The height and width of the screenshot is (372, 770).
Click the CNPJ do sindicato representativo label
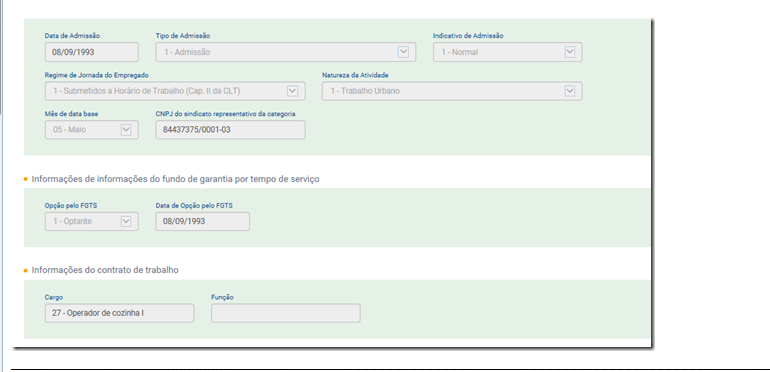[x=225, y=114]
